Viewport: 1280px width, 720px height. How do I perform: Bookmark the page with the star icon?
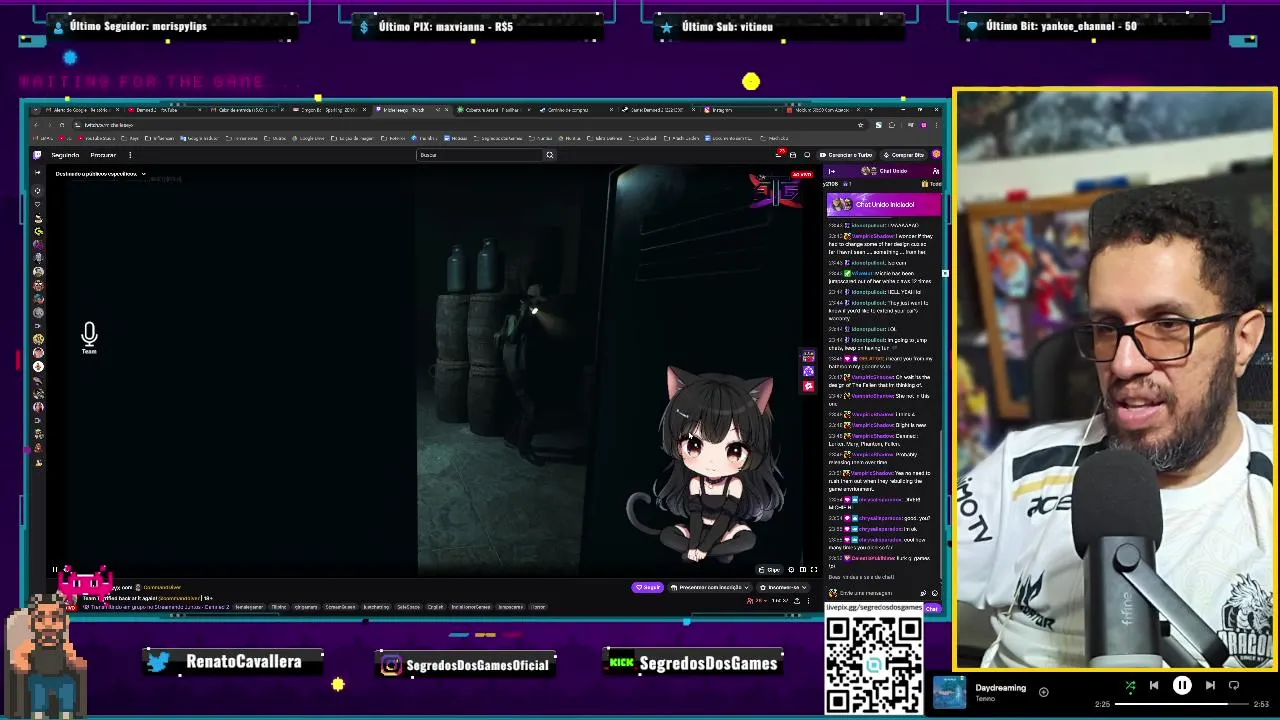point(860,125)
